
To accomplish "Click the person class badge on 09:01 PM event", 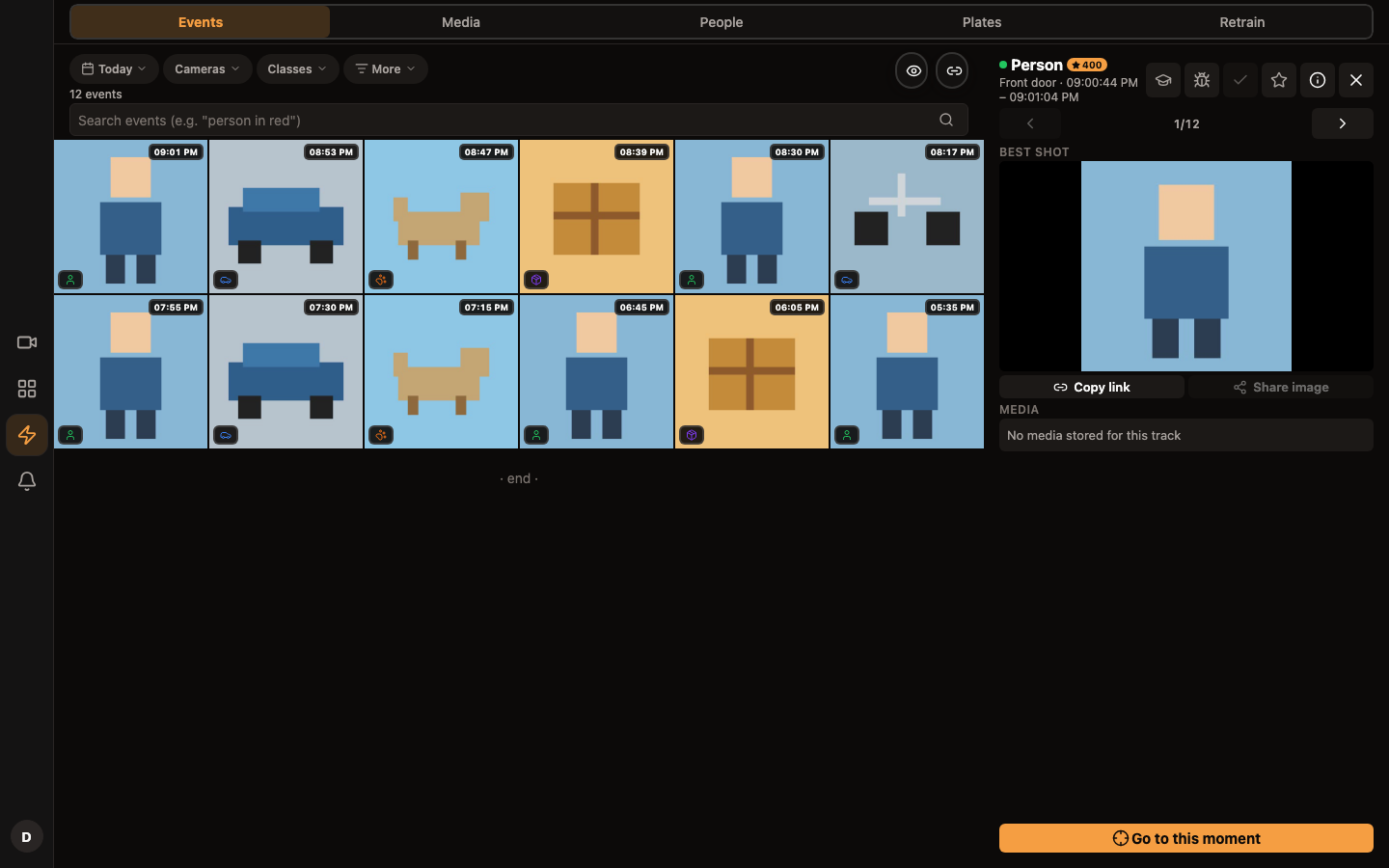I will (x=70, y=280).
